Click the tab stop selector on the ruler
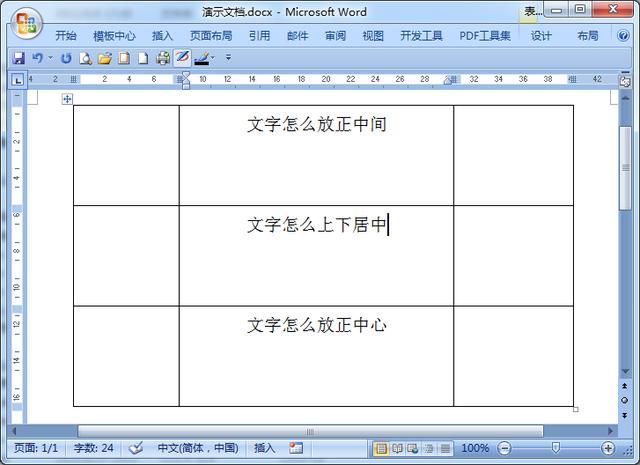 coord(18,80)
